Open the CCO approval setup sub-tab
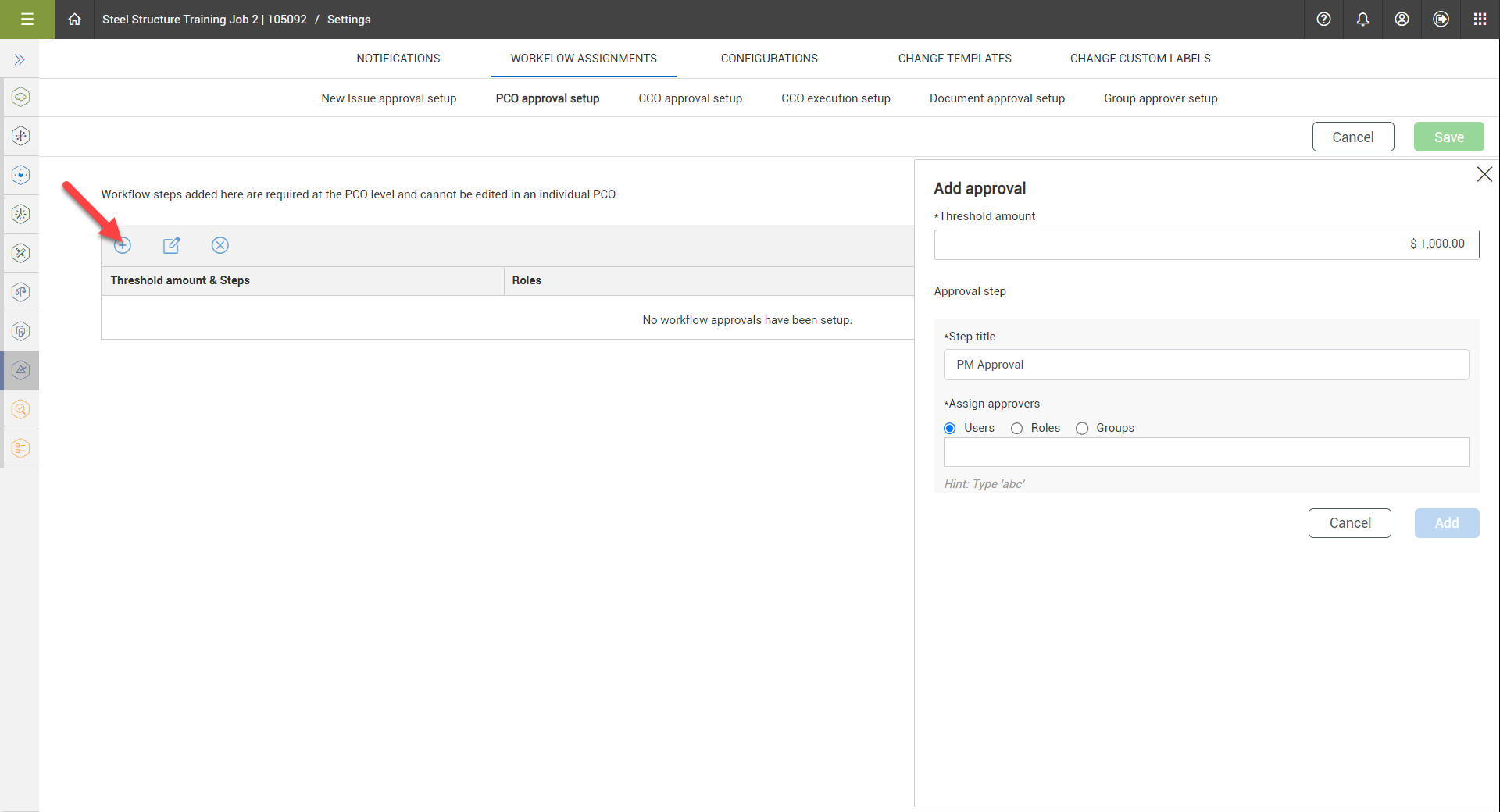 click(690, 98)
